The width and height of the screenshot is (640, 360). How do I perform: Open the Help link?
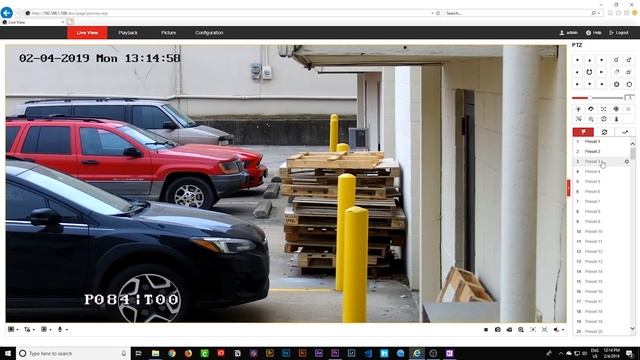pos(593,33)
